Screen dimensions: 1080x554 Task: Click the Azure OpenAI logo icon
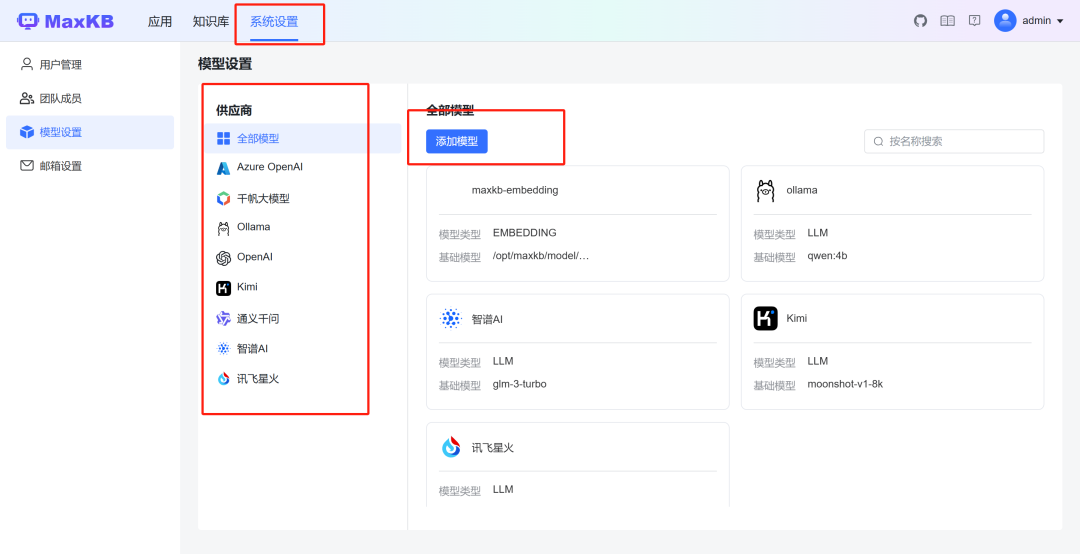tap(223, 167)
